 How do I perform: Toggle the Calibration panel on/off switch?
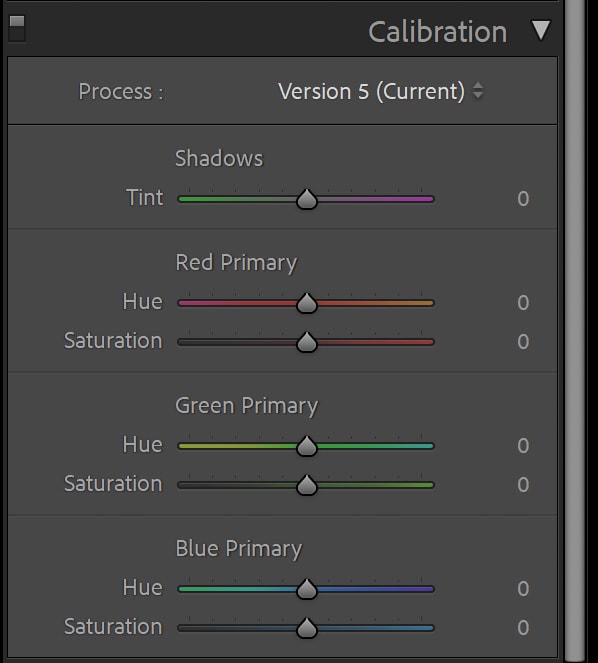click(x=17, y=28)
